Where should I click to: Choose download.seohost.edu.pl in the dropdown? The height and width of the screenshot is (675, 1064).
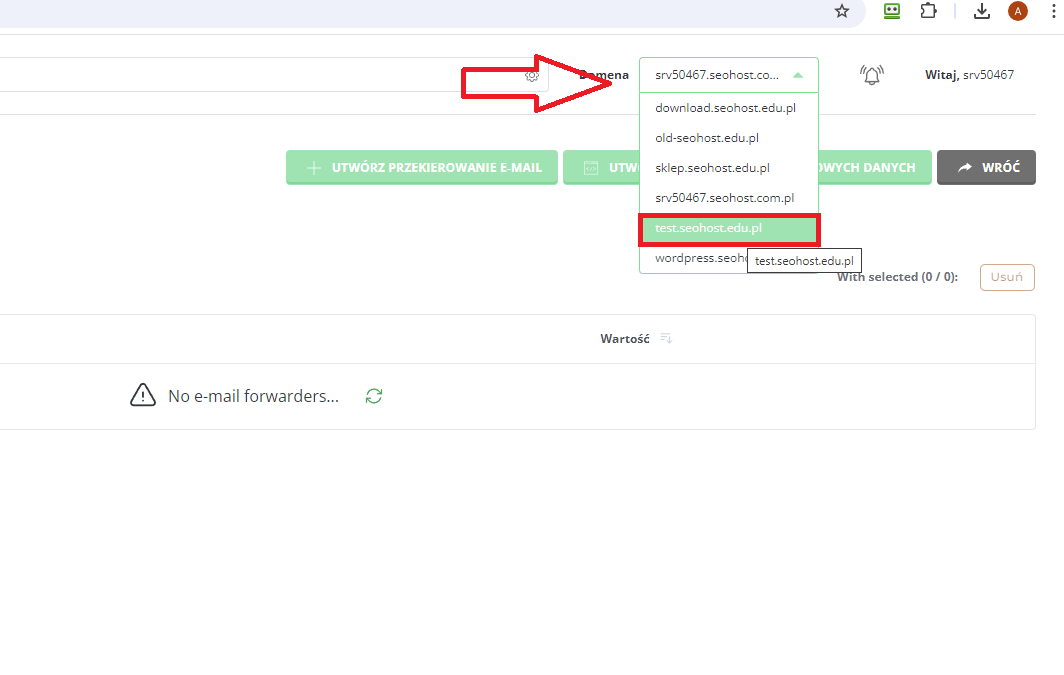coord(725,108)
